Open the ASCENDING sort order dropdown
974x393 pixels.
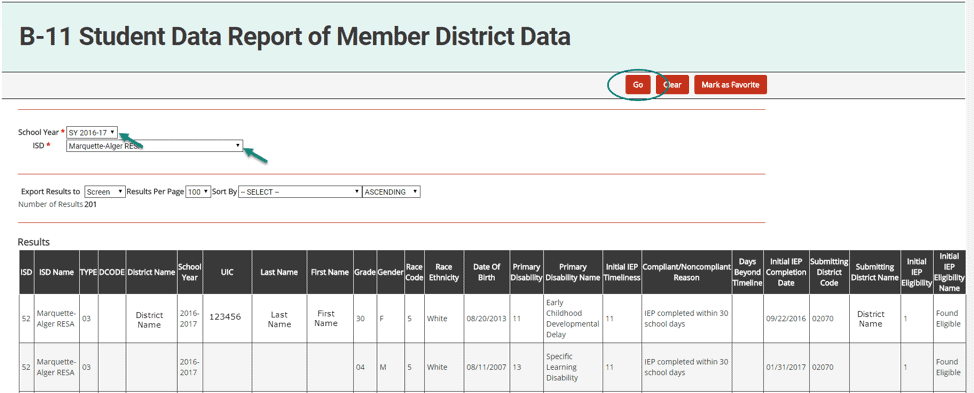pyautogui.click(x=391, y=192)
